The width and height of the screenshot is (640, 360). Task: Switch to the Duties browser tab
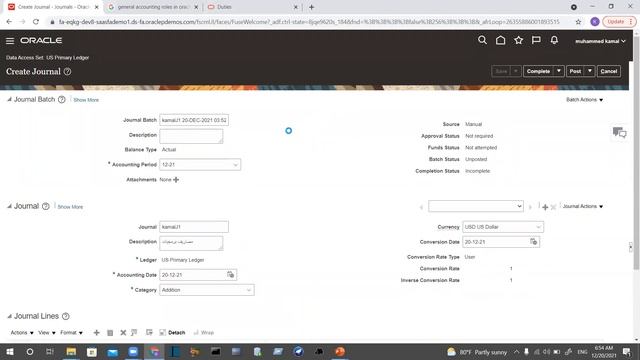pyautogui.click(x=253, y=7)
